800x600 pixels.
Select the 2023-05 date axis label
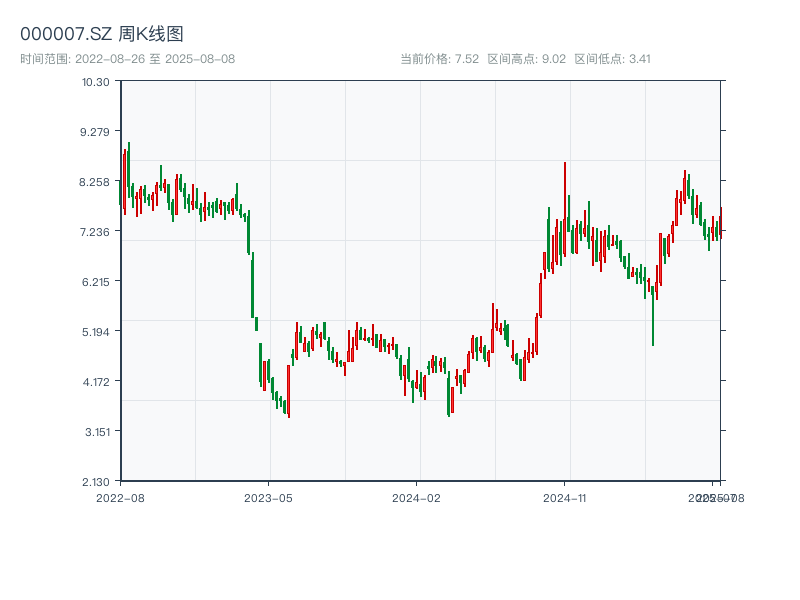click(268, 497)
